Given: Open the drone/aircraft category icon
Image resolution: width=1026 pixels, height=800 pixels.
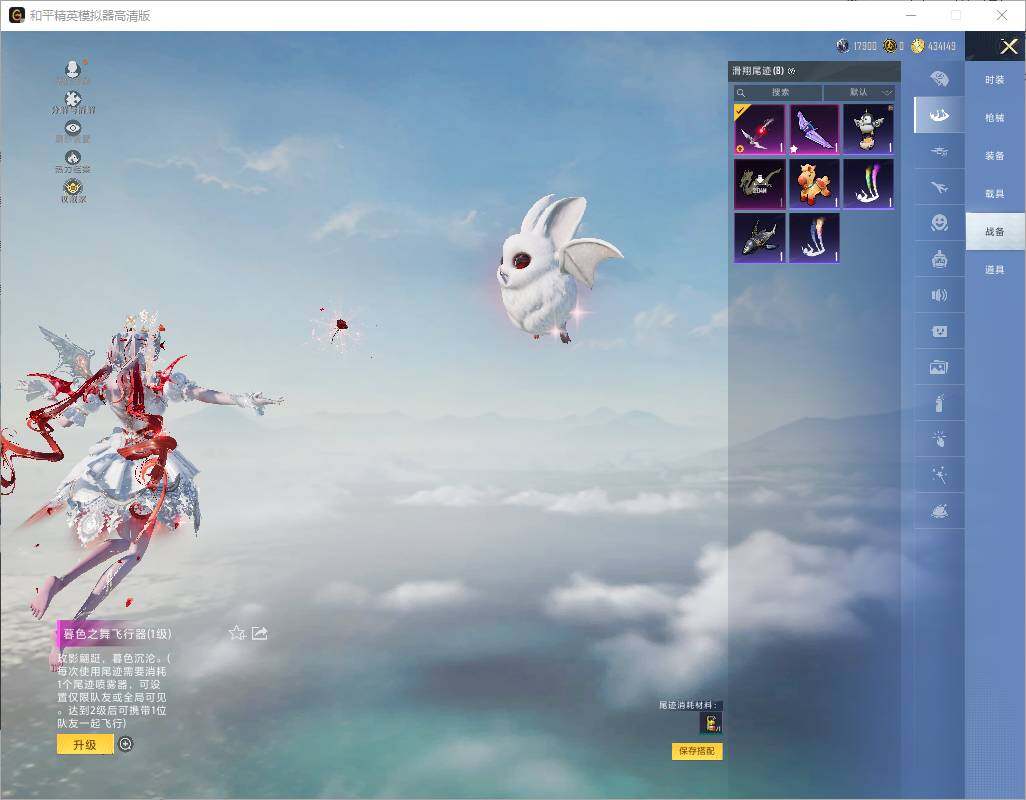Looking at the screenshot, I should (940, 152).
